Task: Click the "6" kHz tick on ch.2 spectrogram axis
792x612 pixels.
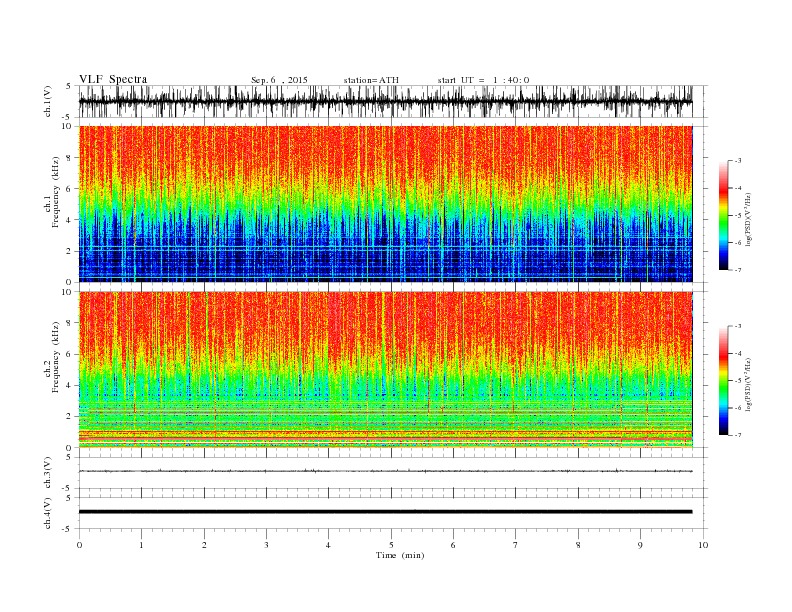Action: [x=70, y=354]
